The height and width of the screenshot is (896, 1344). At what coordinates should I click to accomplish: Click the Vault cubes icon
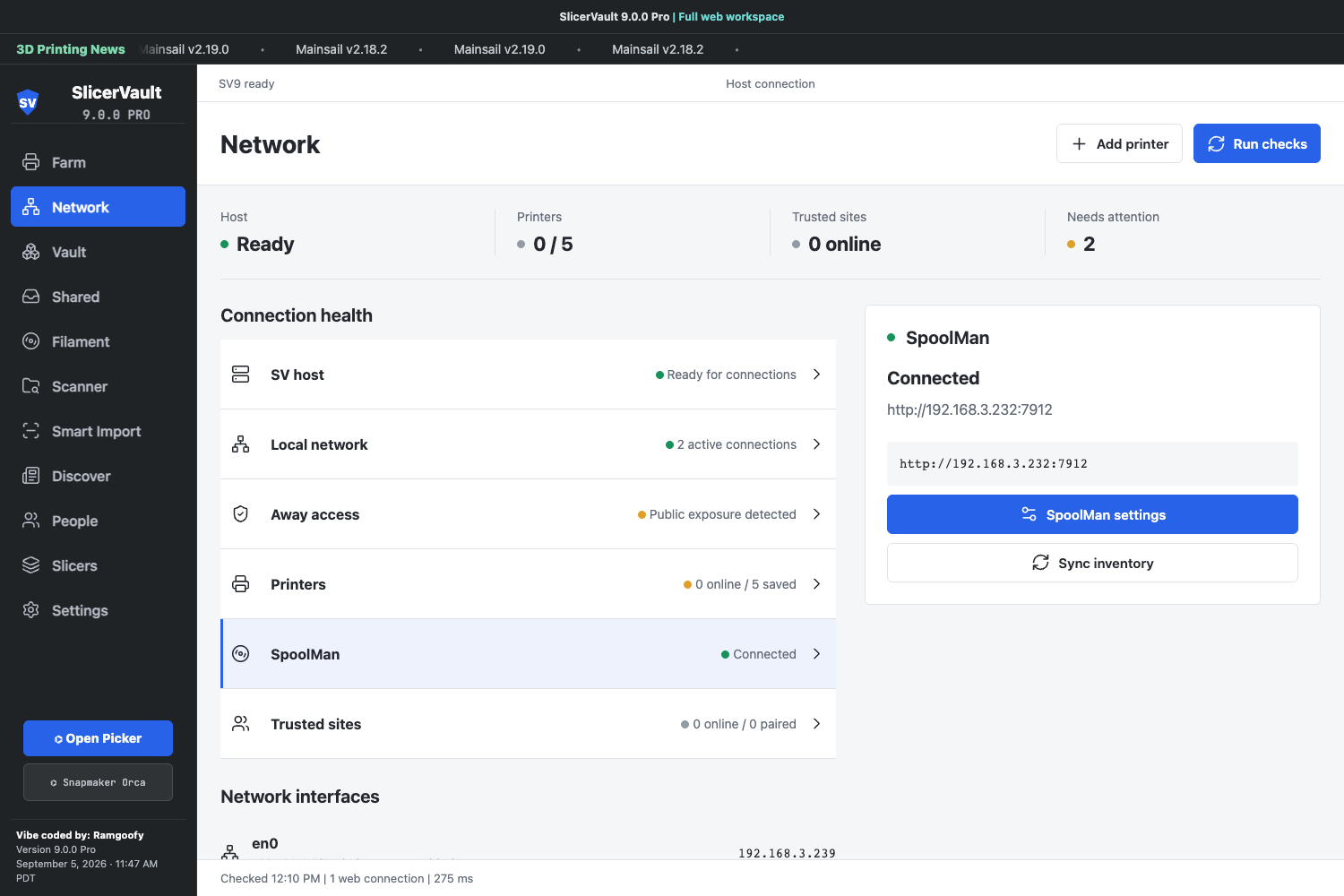tap(31, 252)
